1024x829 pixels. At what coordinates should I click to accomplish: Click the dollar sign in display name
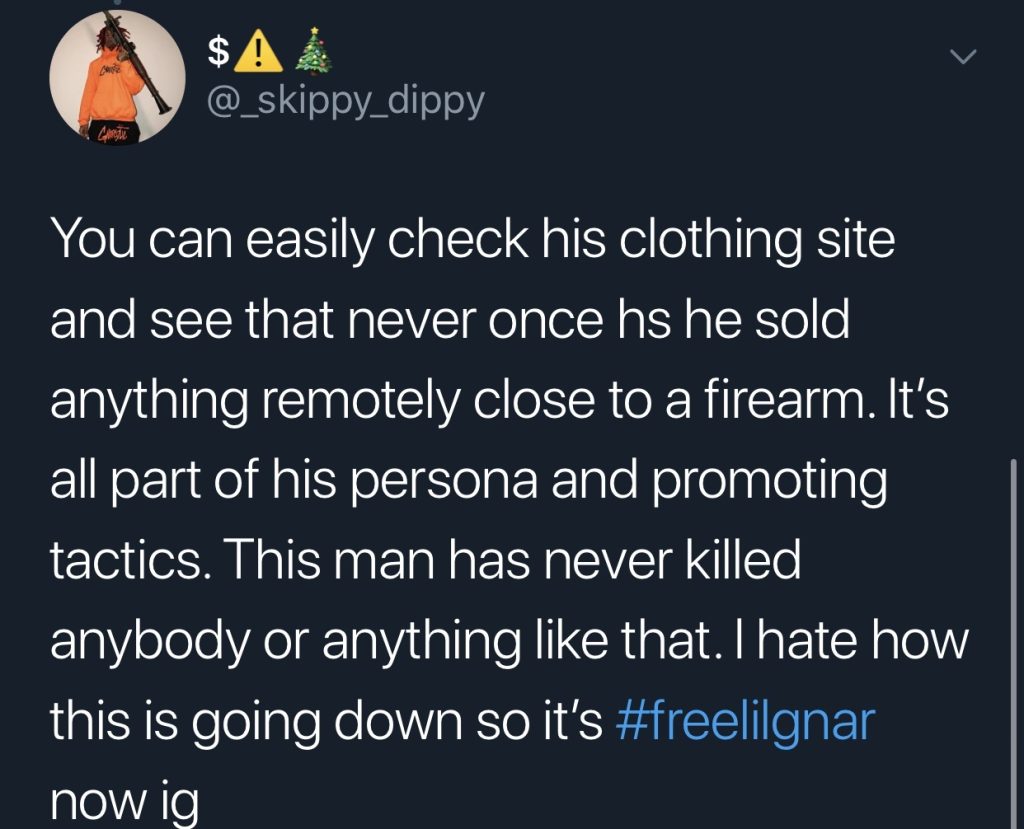(219, 51)
